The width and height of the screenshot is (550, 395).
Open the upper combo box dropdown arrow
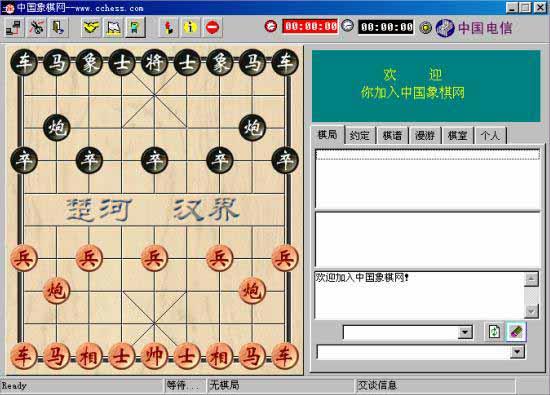coord(465,332)
